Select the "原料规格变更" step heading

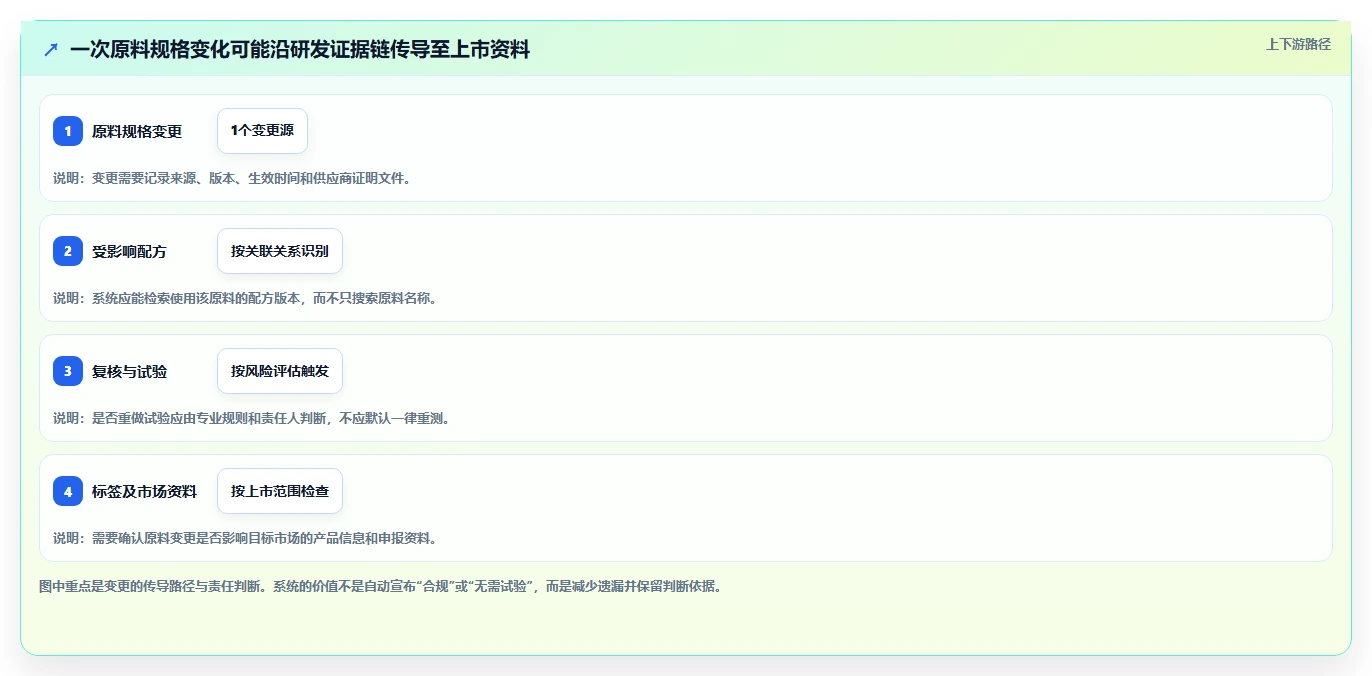pyautogui.click(x=137, y=131)
